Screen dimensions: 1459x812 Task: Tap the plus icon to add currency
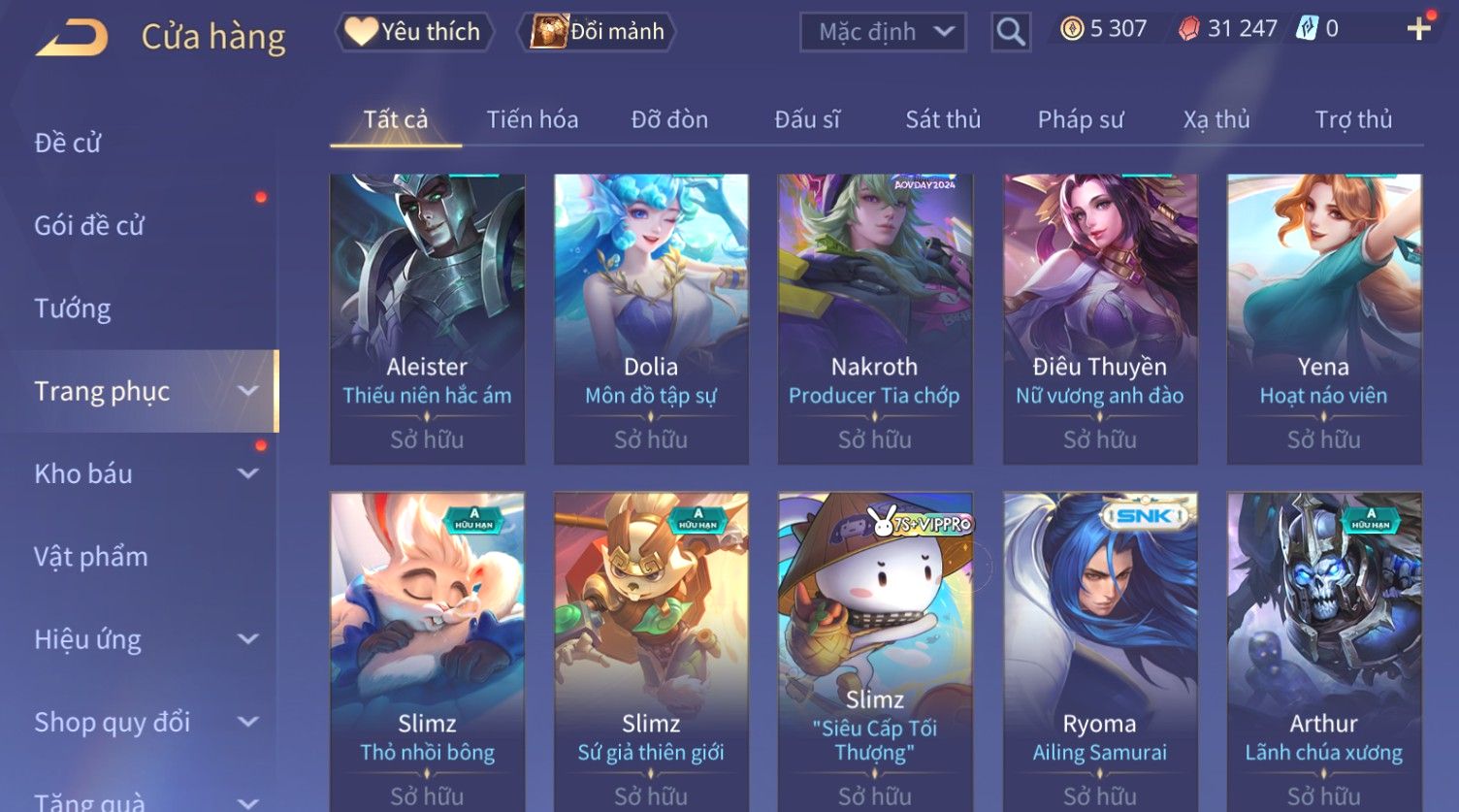[1419, 29]
